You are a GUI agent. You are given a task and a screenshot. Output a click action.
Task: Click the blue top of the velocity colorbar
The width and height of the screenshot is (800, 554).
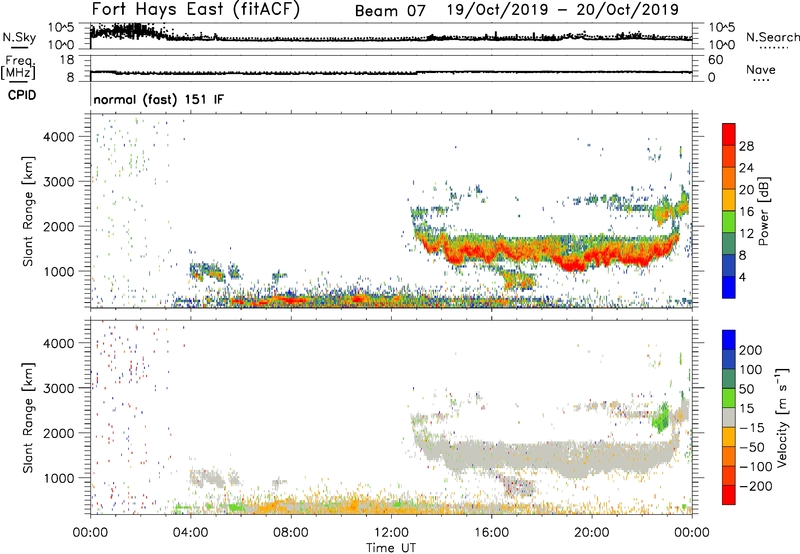(729, 340)
